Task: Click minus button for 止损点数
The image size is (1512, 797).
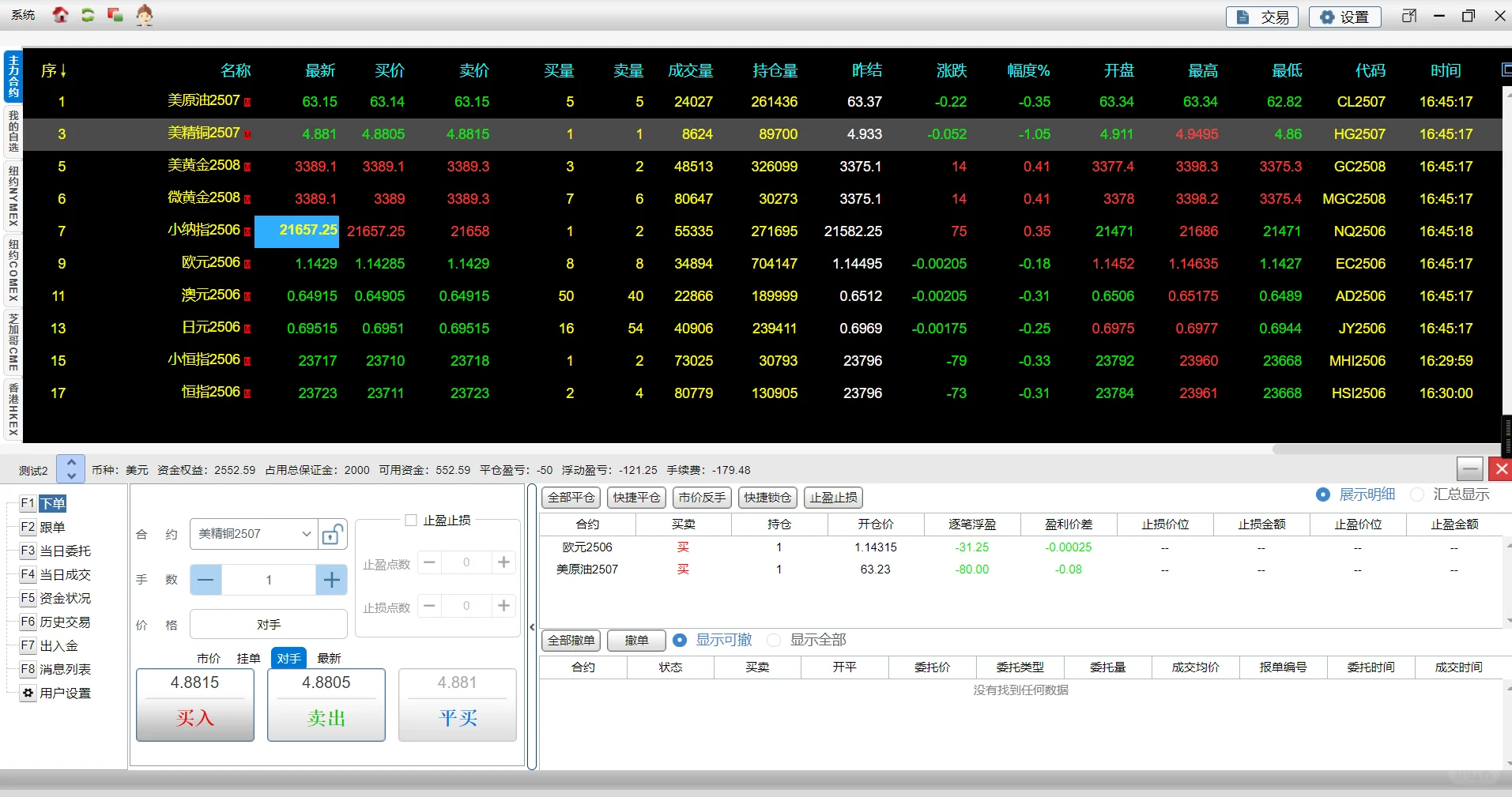Action: point(429,606)
